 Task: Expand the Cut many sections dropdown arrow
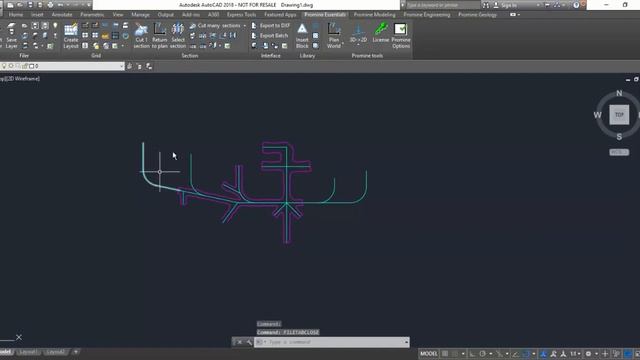[x=244, y=26]
